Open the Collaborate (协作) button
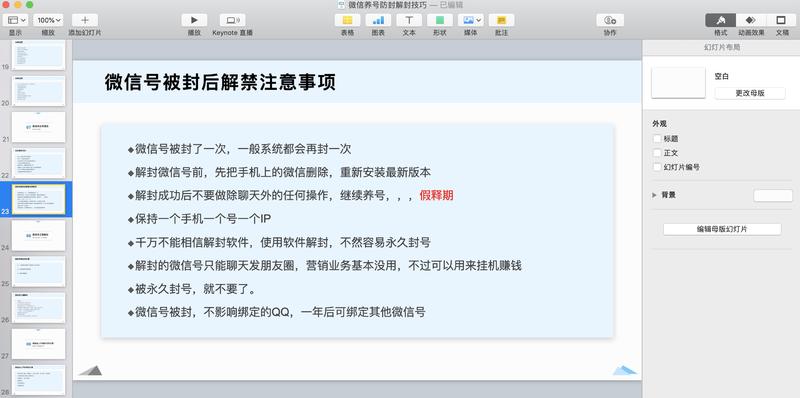 click(610, 20)
